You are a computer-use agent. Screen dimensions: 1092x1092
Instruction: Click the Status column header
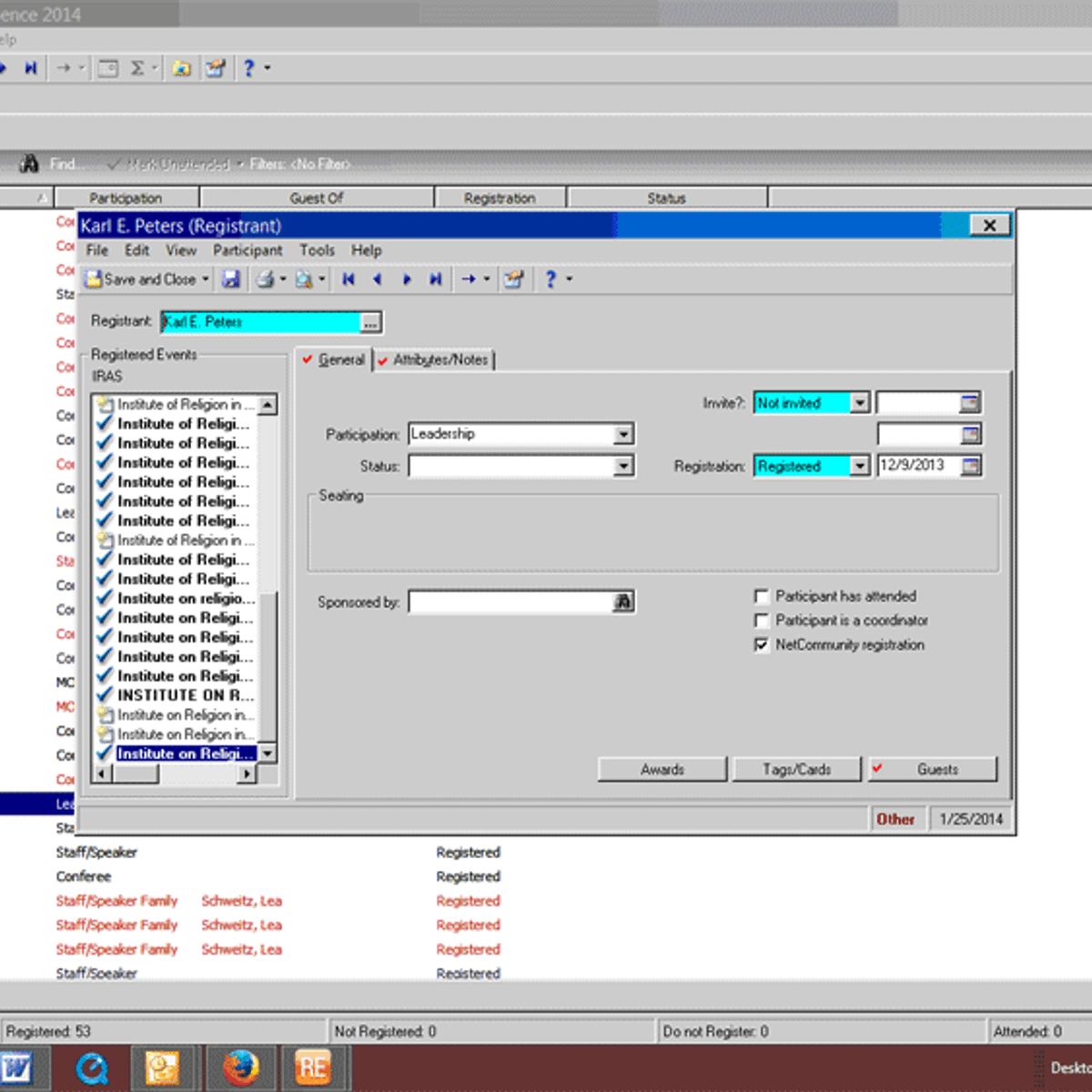(x=667, y=197)
